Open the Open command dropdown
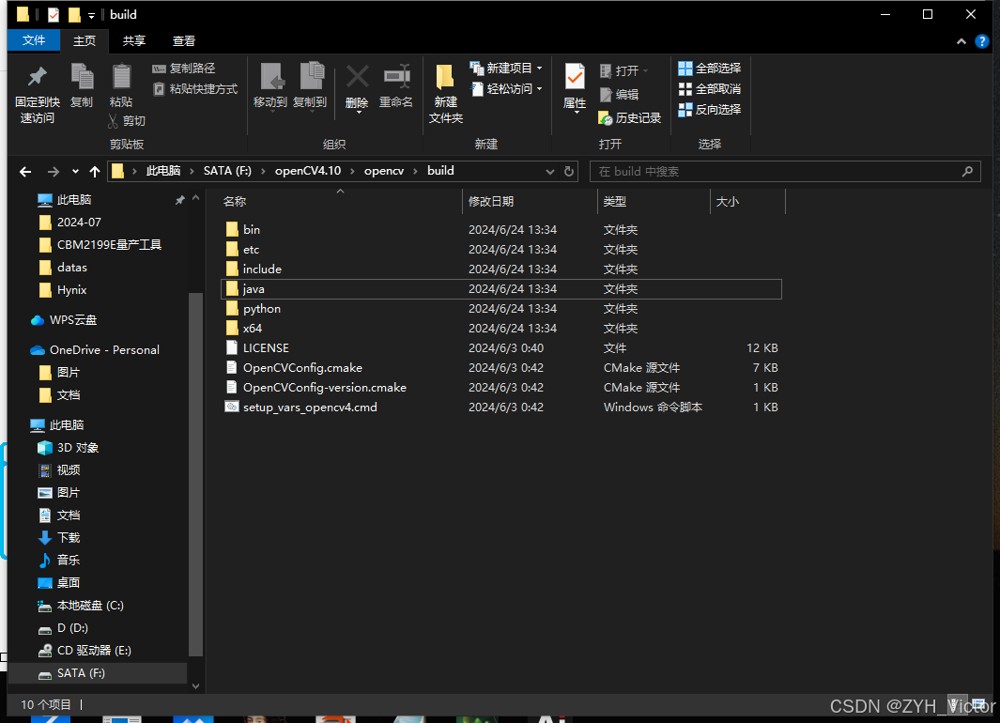Screen dimensions: 1000x723 (x=624, y=71)
